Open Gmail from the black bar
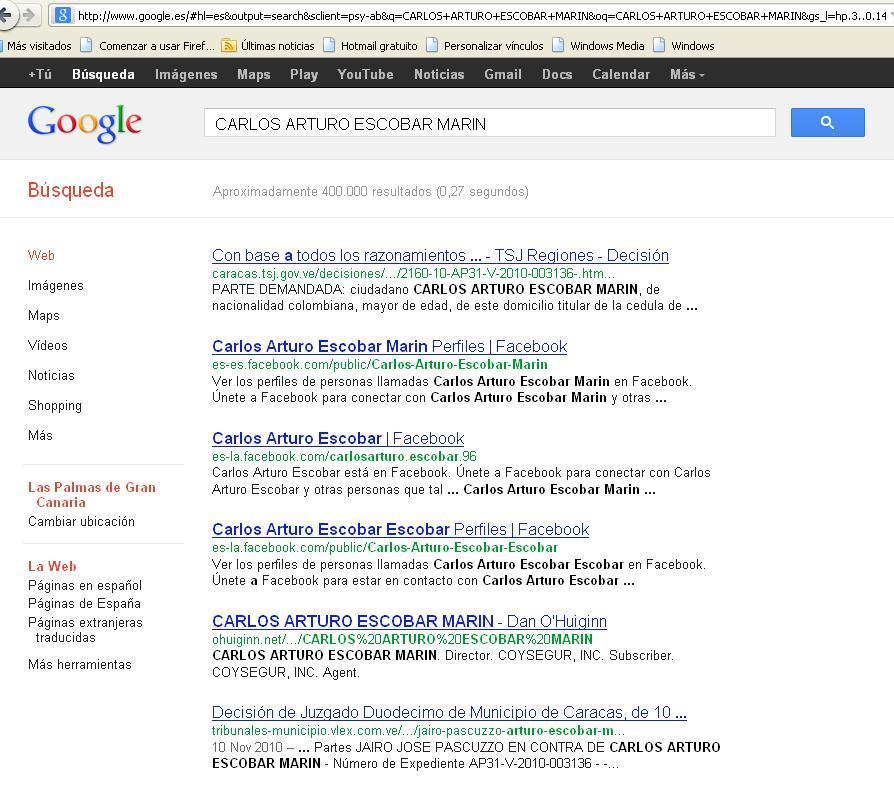Screen dimensions: 894x788 (503, 74)
